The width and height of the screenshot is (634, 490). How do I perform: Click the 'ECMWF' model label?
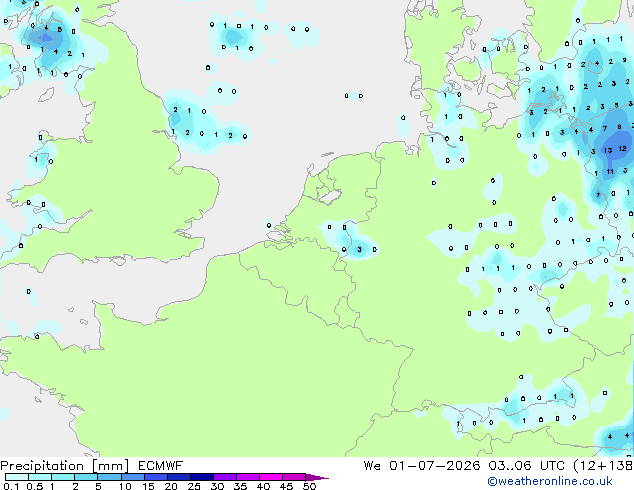[x=160, y=466]
